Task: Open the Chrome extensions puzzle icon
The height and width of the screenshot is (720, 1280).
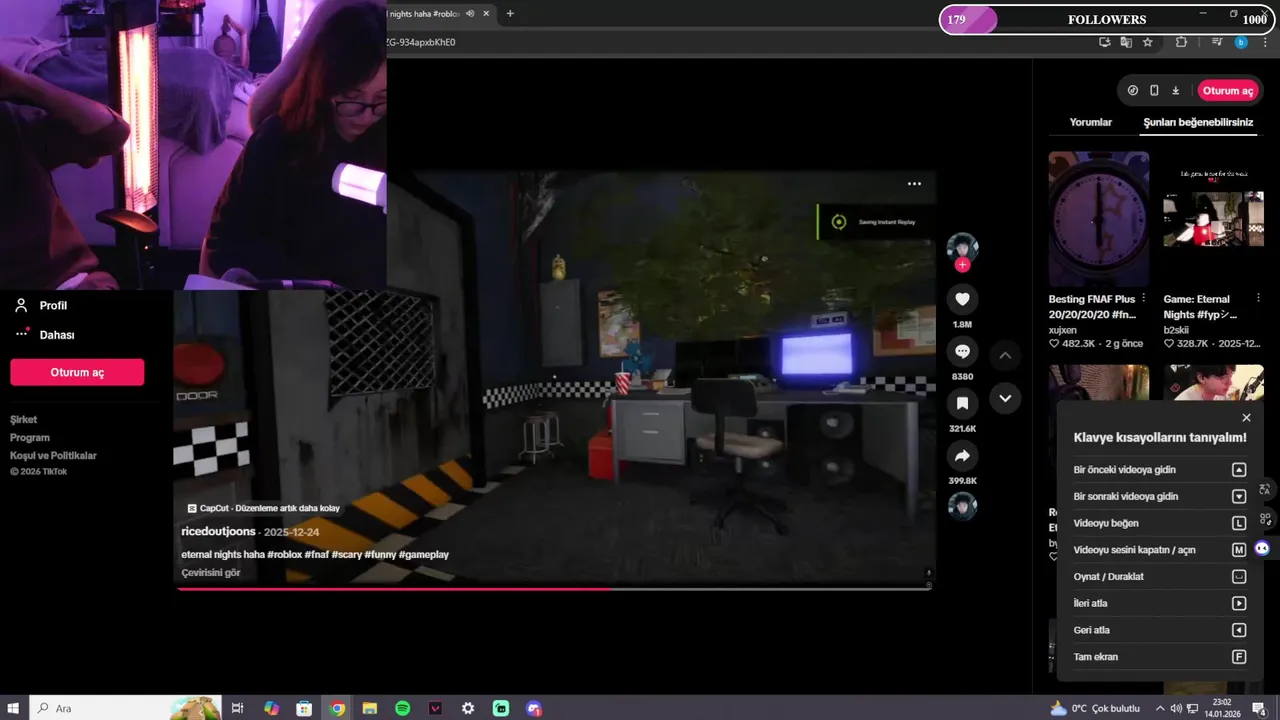Action: click(1181, 42)
